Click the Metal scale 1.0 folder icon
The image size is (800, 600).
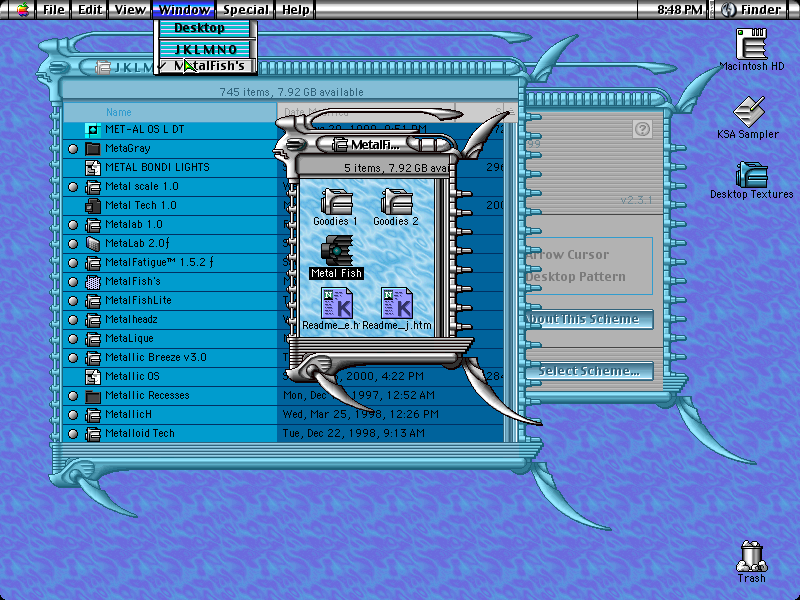coord(92,187)
